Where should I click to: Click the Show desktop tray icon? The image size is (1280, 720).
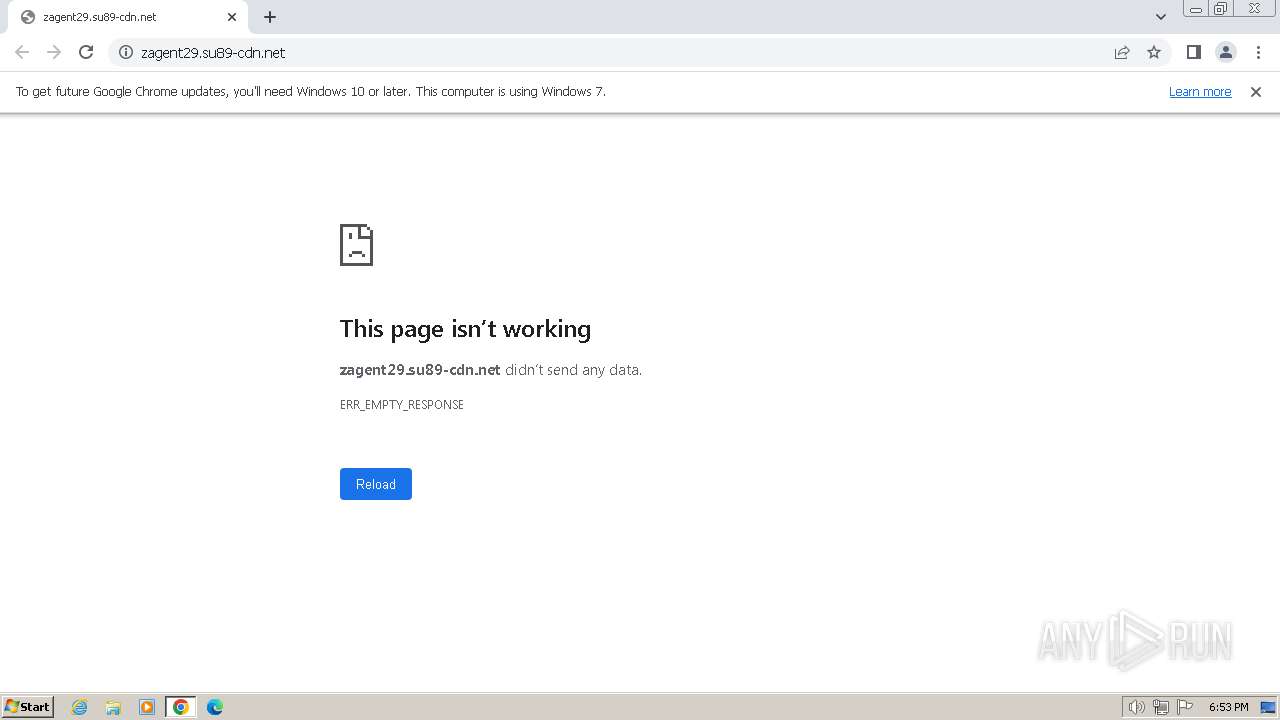click(x=1268, y=707)
